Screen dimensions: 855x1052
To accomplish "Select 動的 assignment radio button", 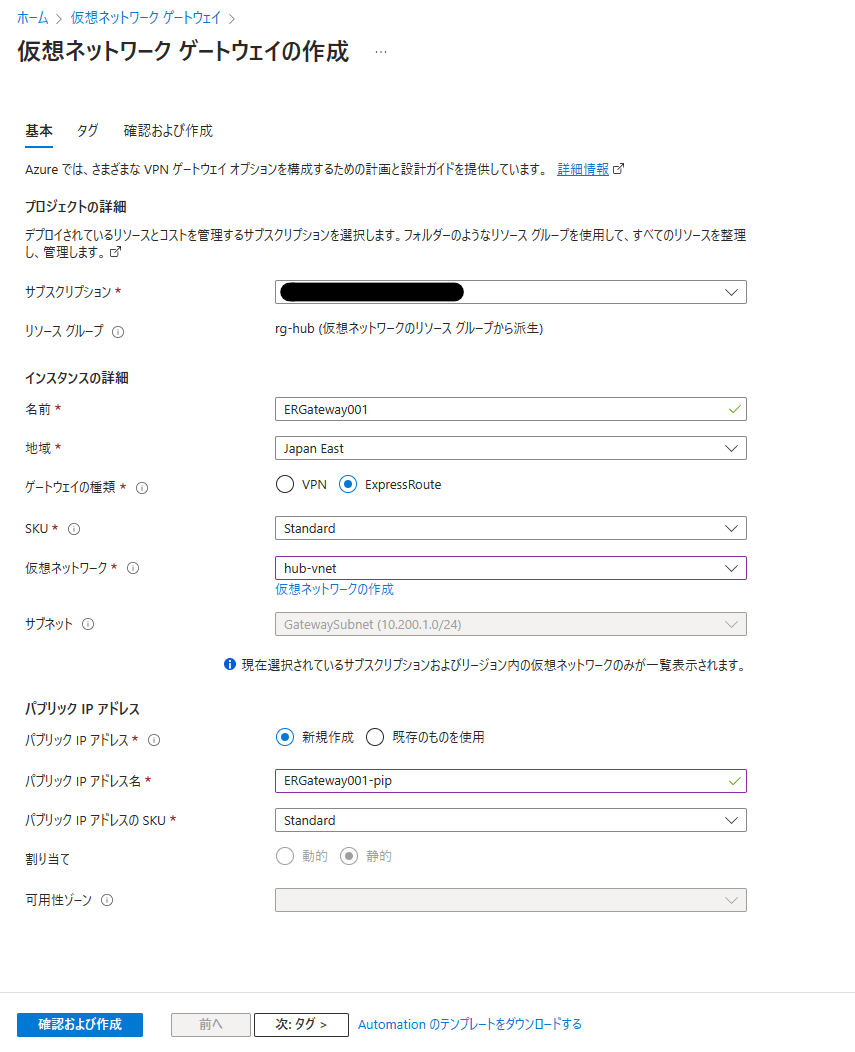I will point(285,856).
